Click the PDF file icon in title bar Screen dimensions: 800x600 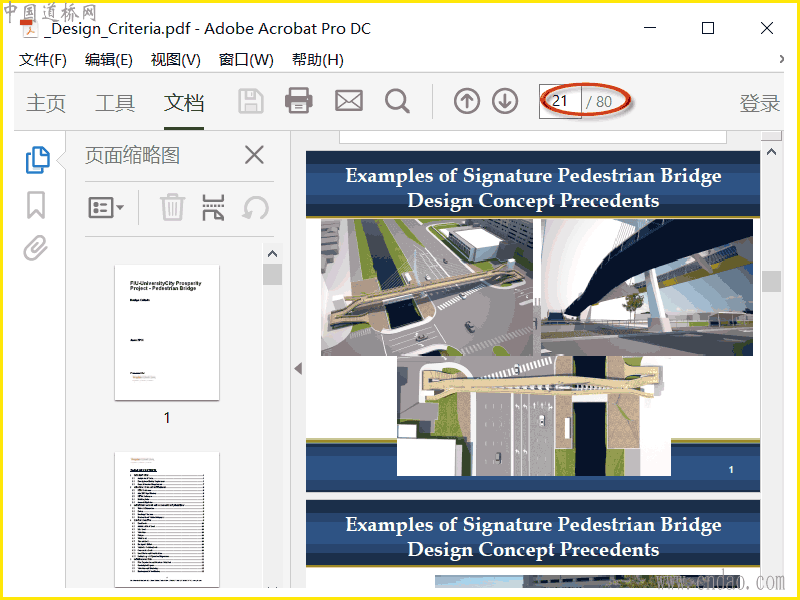(x=29, y=29)
